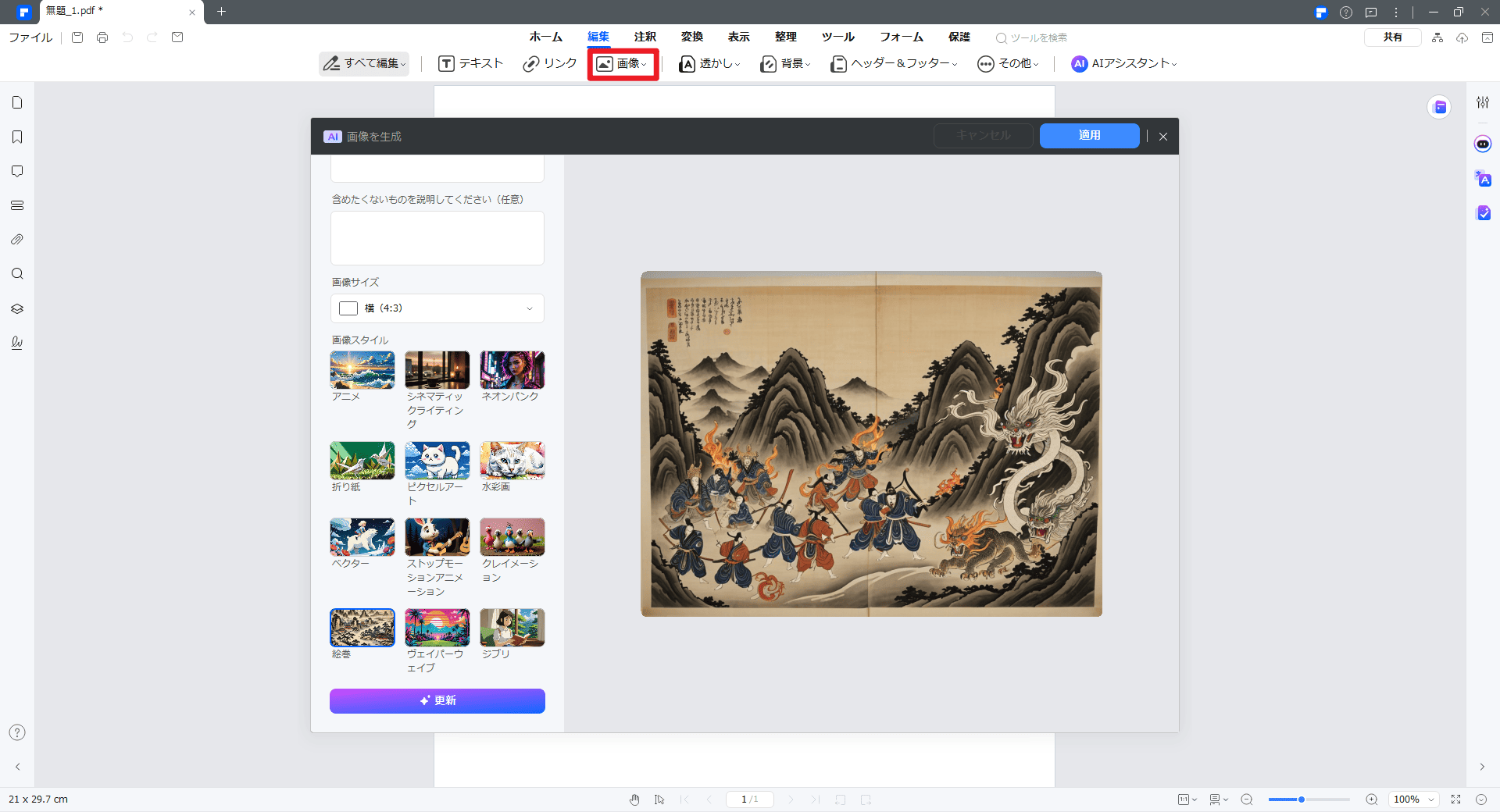Screen dimensions: 1500x812
Task: Click the save icon in top toolbar
Action: [77, 37]
